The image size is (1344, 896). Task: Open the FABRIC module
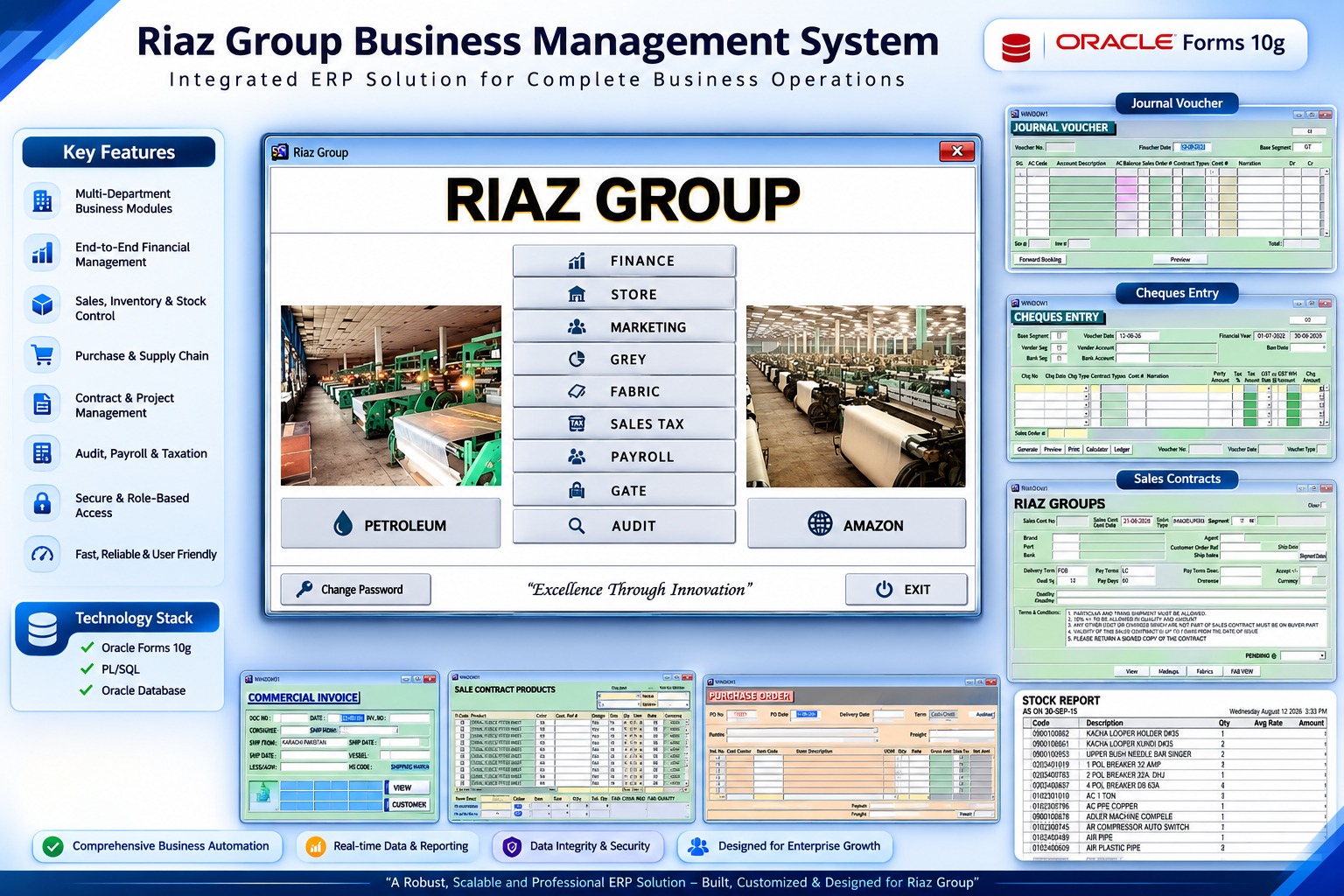coord(624,391)
